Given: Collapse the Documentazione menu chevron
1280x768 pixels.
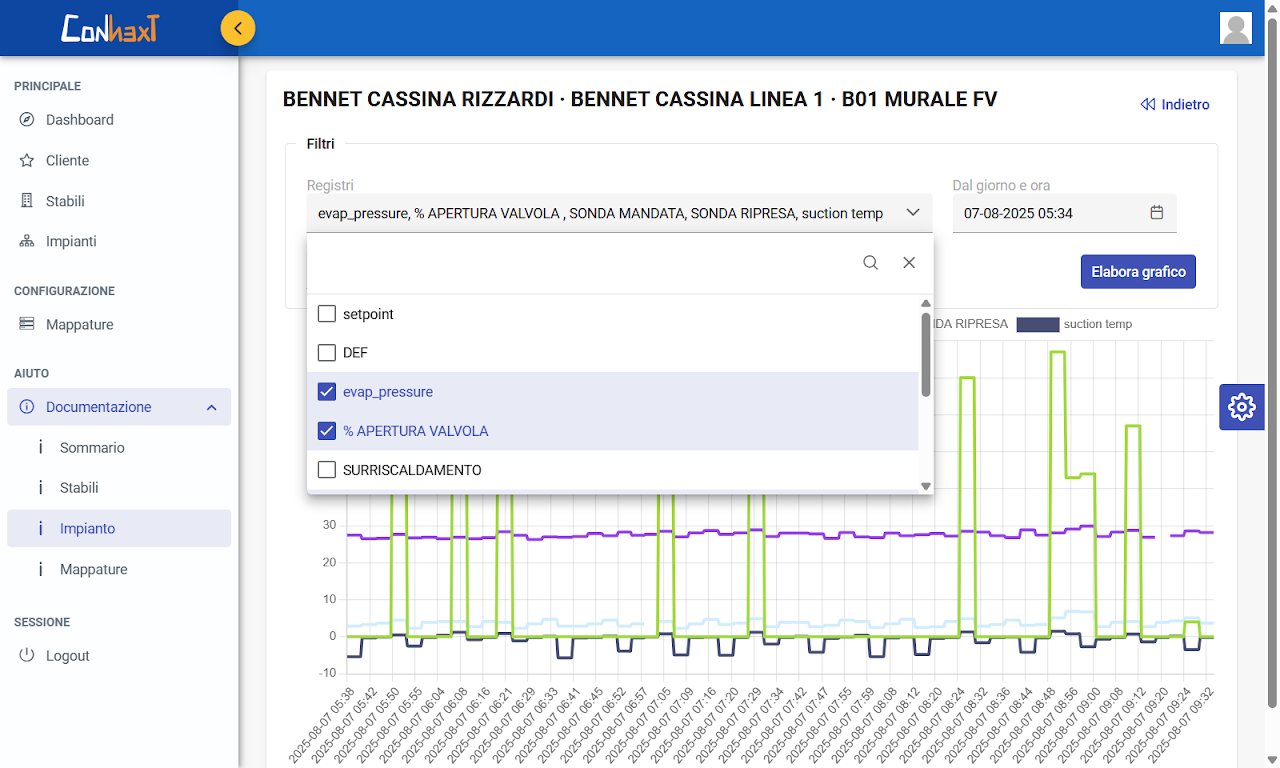Looking at the screenshot, I should 211,407.
